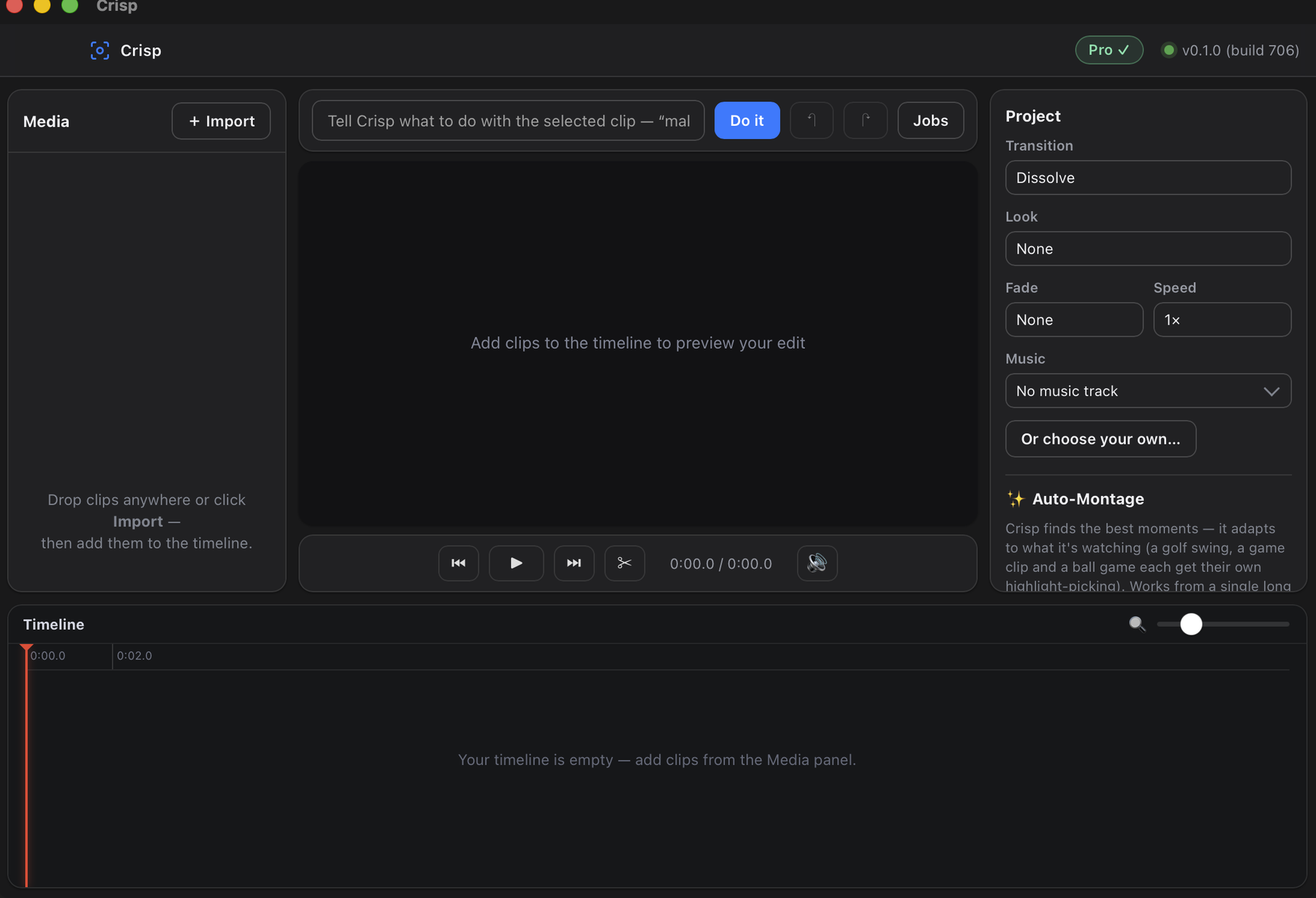The image size is (1316, 898).
Task: Click the timeline zoom slider handle
Action: point(1191,624)
